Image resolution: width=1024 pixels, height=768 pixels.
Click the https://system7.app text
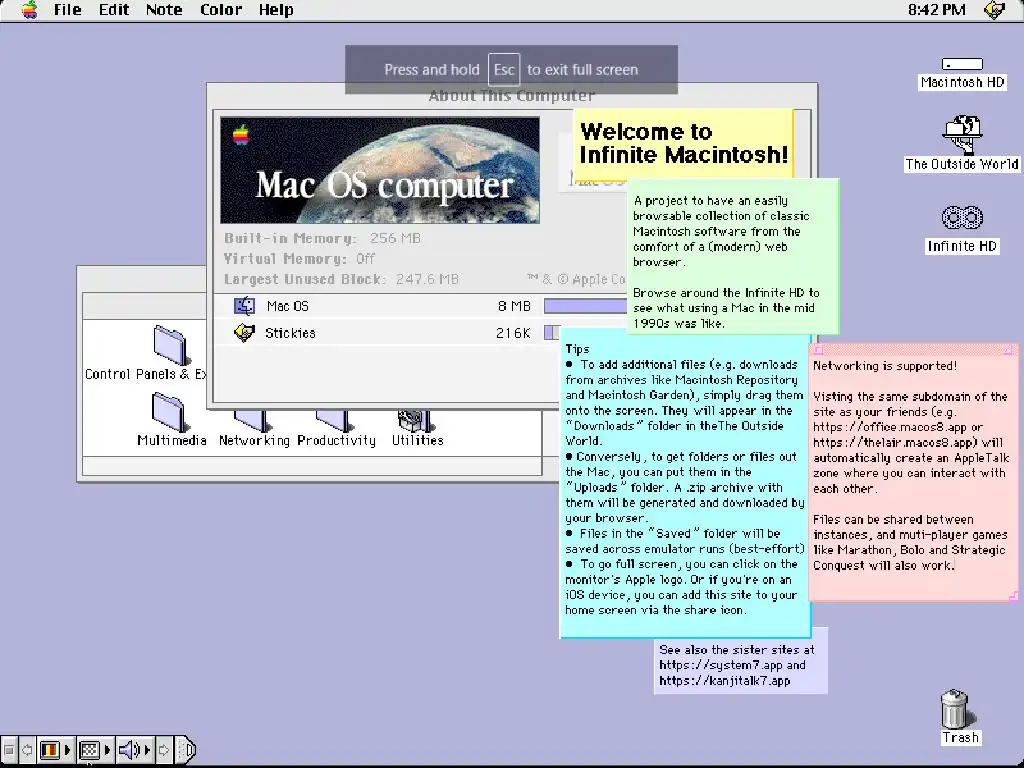[720, 665]
